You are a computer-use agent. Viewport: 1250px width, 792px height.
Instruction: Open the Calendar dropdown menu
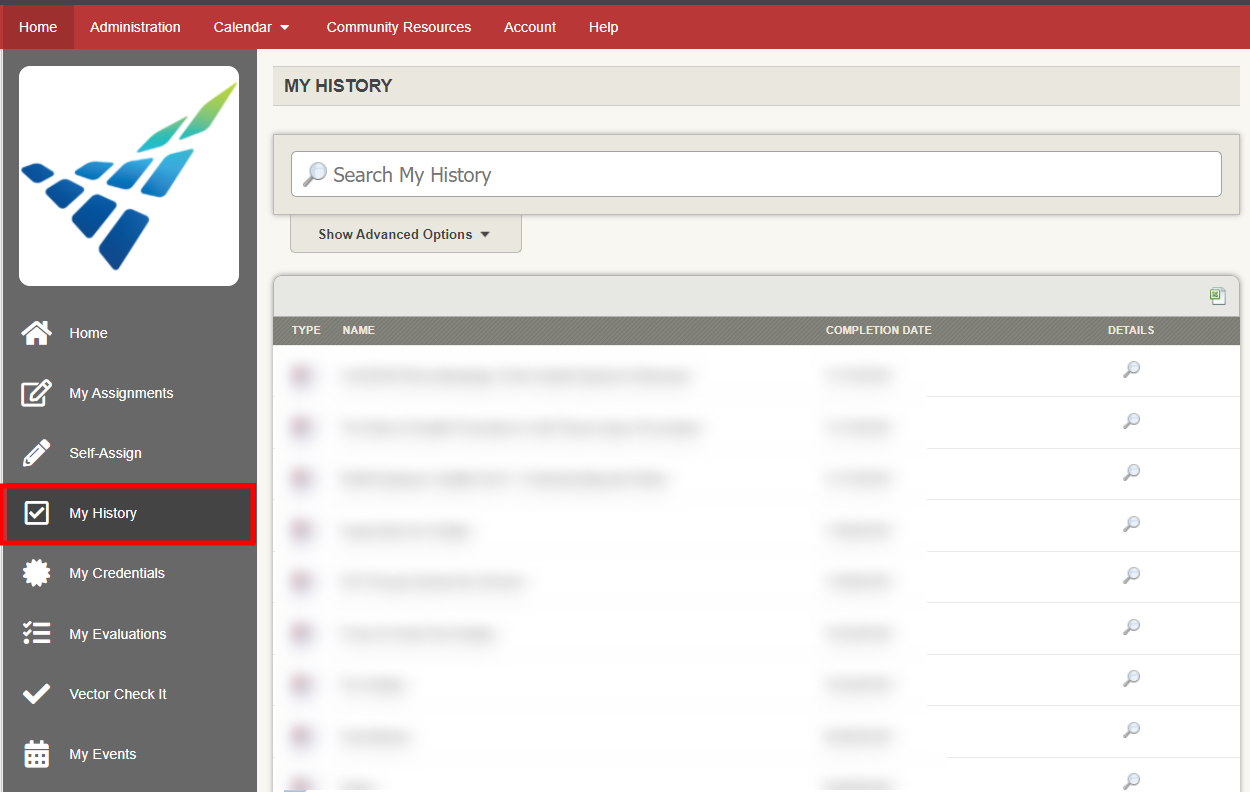pos(251,27)
